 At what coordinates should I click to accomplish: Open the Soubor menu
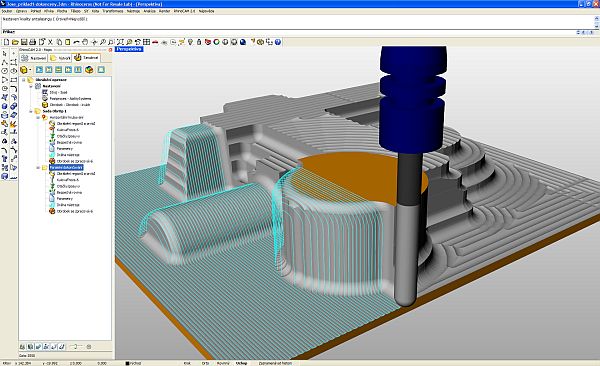[7, 11]
